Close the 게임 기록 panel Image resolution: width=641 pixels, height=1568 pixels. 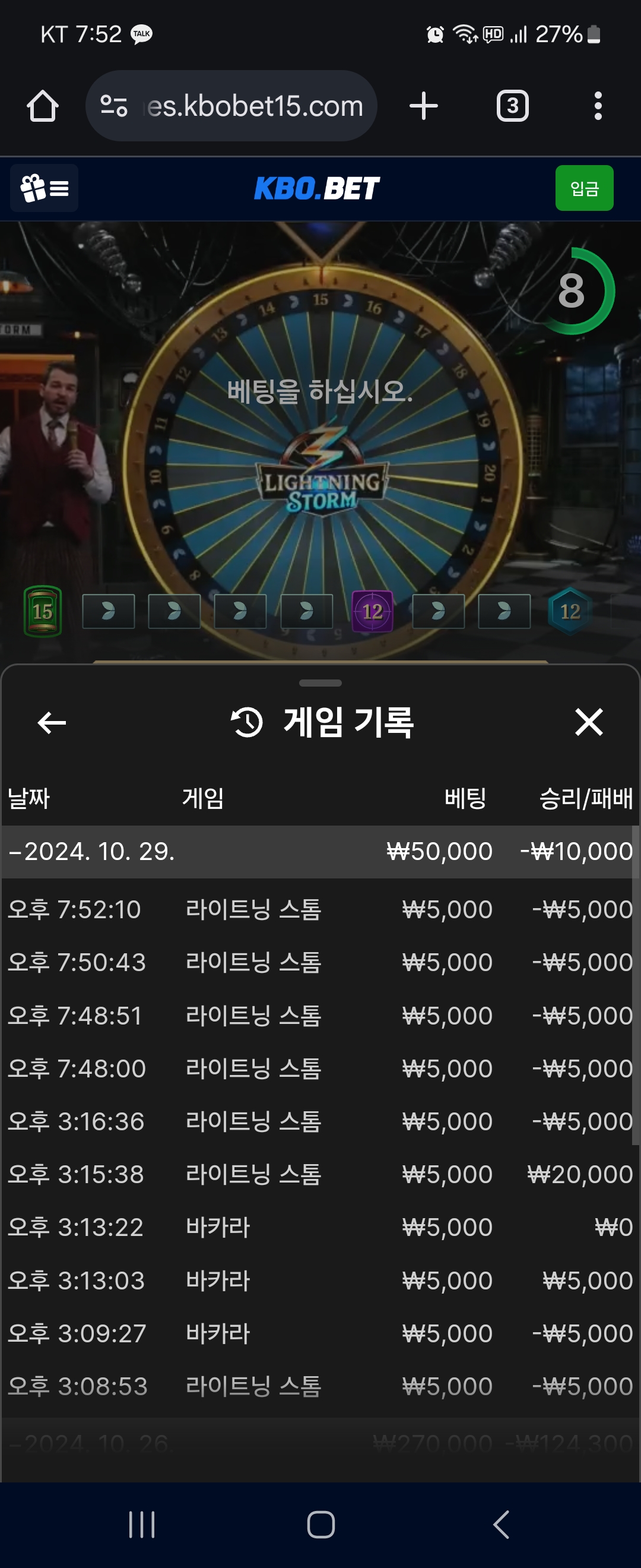[589, 722]
